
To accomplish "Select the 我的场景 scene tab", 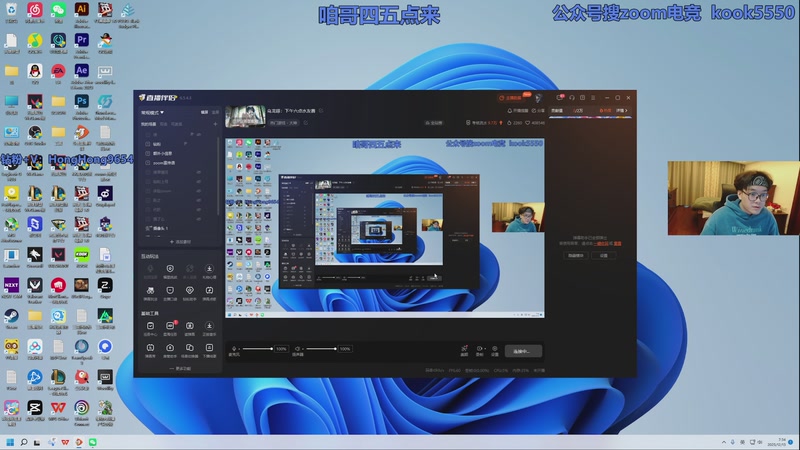I will click(148, 124).
